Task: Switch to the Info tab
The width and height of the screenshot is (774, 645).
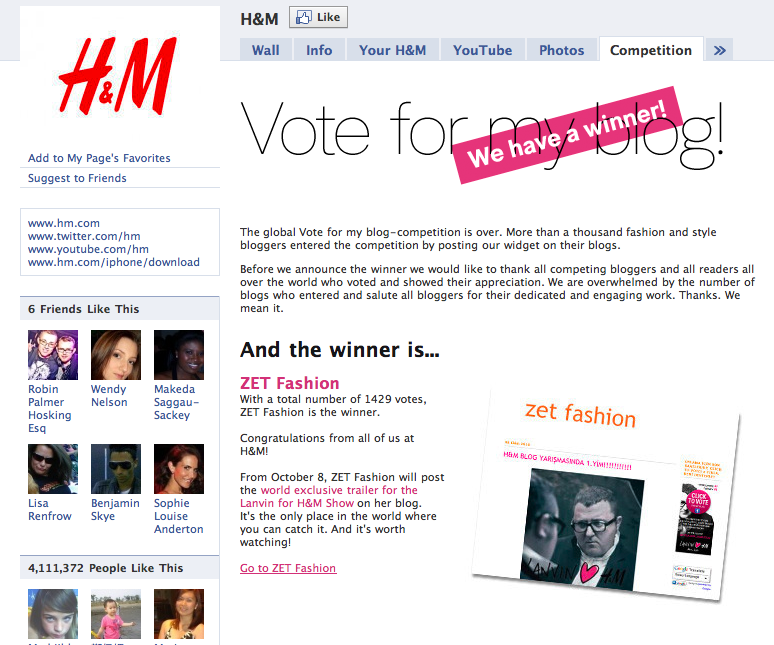Action: pyautogui.click(x=319, y=50)
